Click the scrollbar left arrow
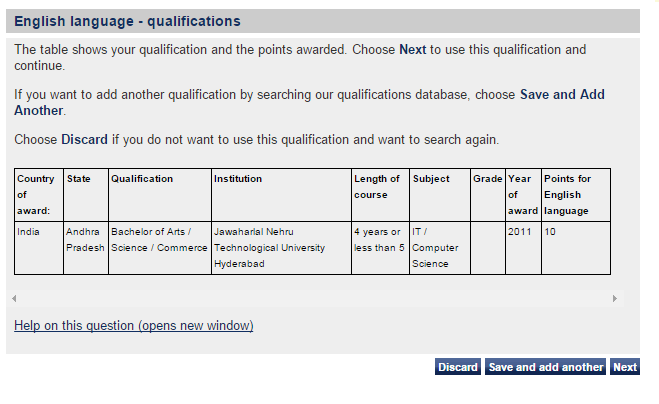The image size is (659, 404). (x=13, y=299)
